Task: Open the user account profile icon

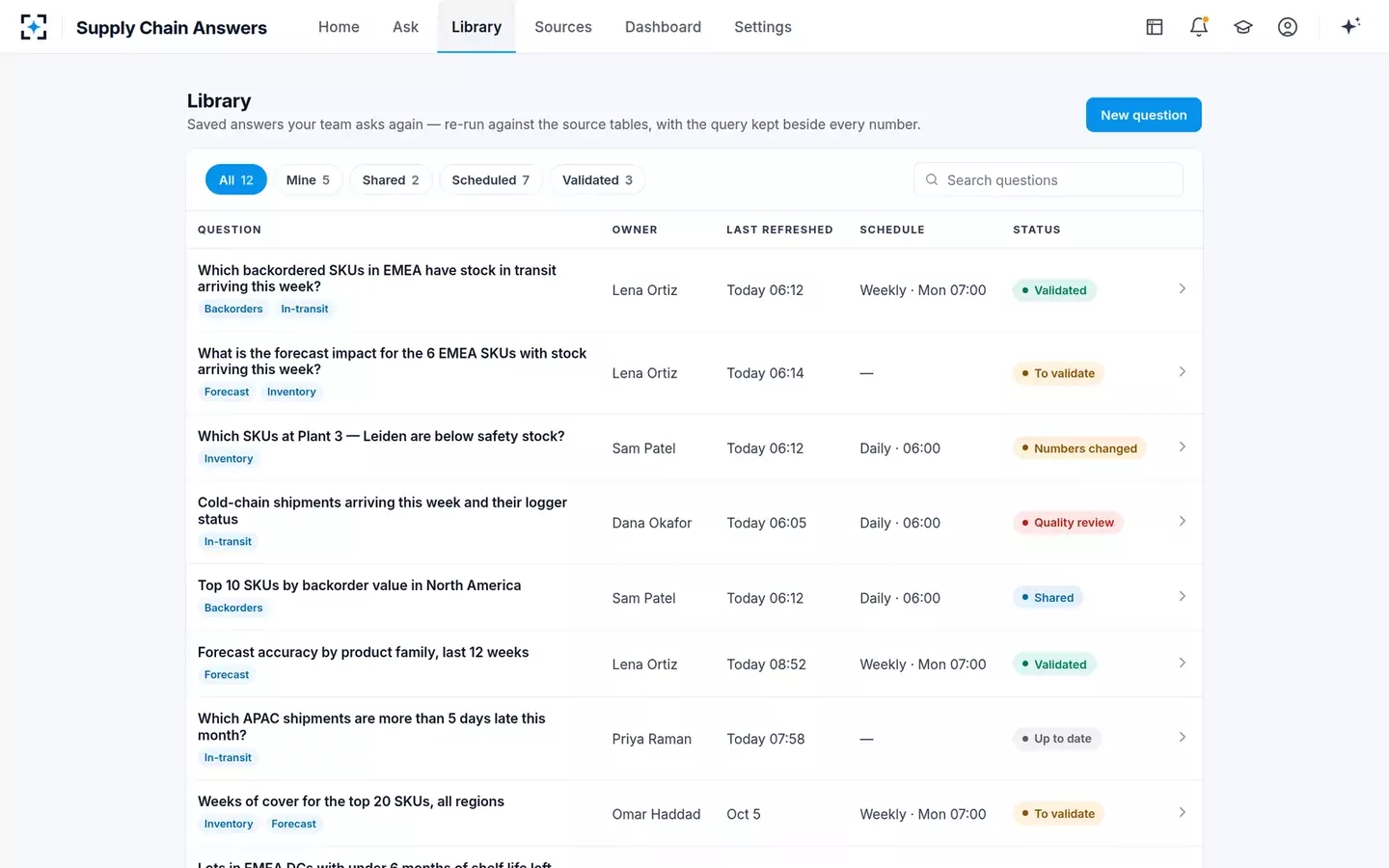Action: tap(1288, 27)
